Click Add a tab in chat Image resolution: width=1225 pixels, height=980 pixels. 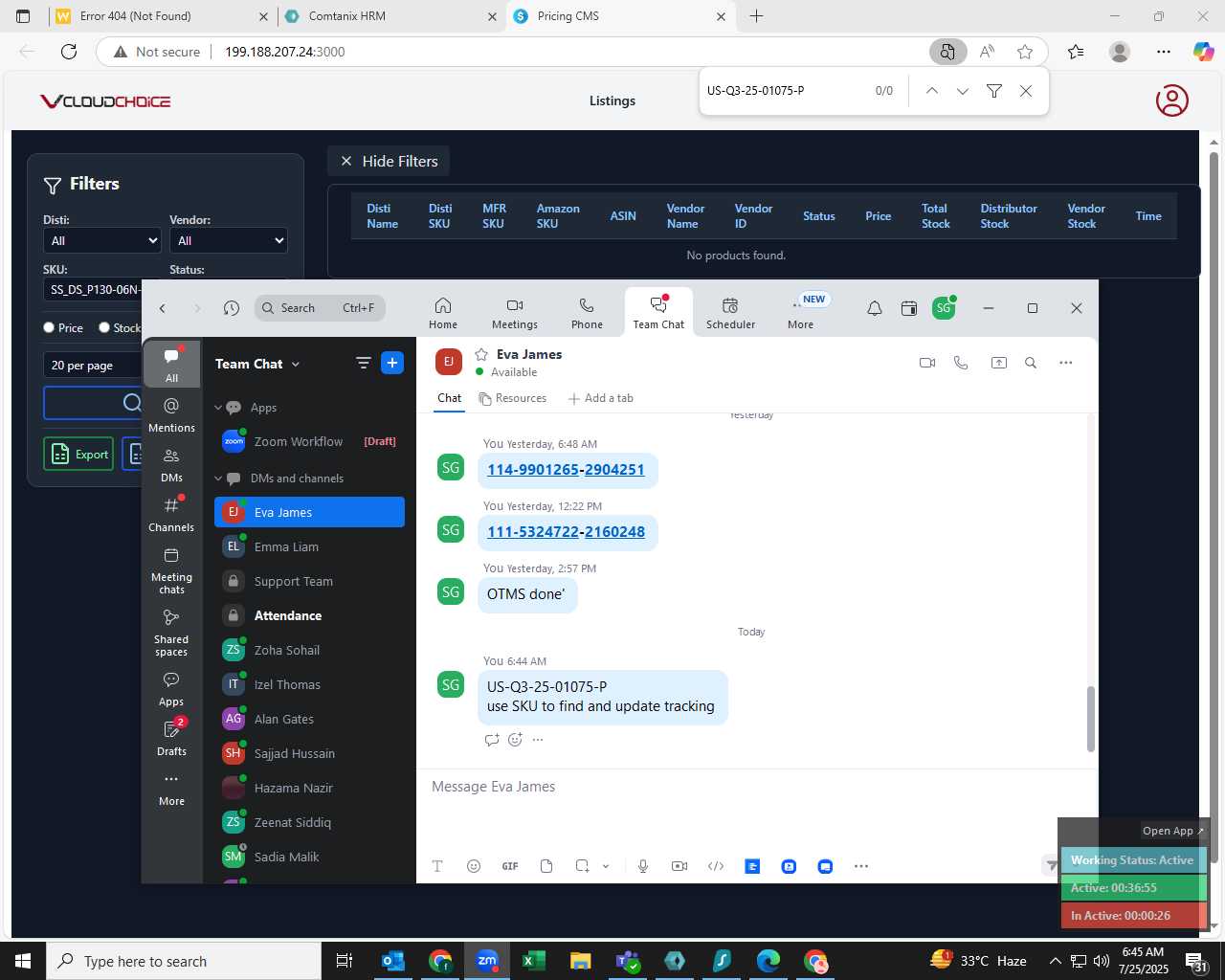[x=601, y=398]
